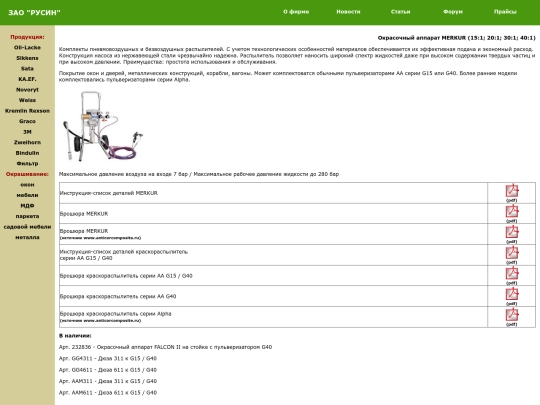
Task: Go to Новости in top navigation
Action: tap(348, 12)
